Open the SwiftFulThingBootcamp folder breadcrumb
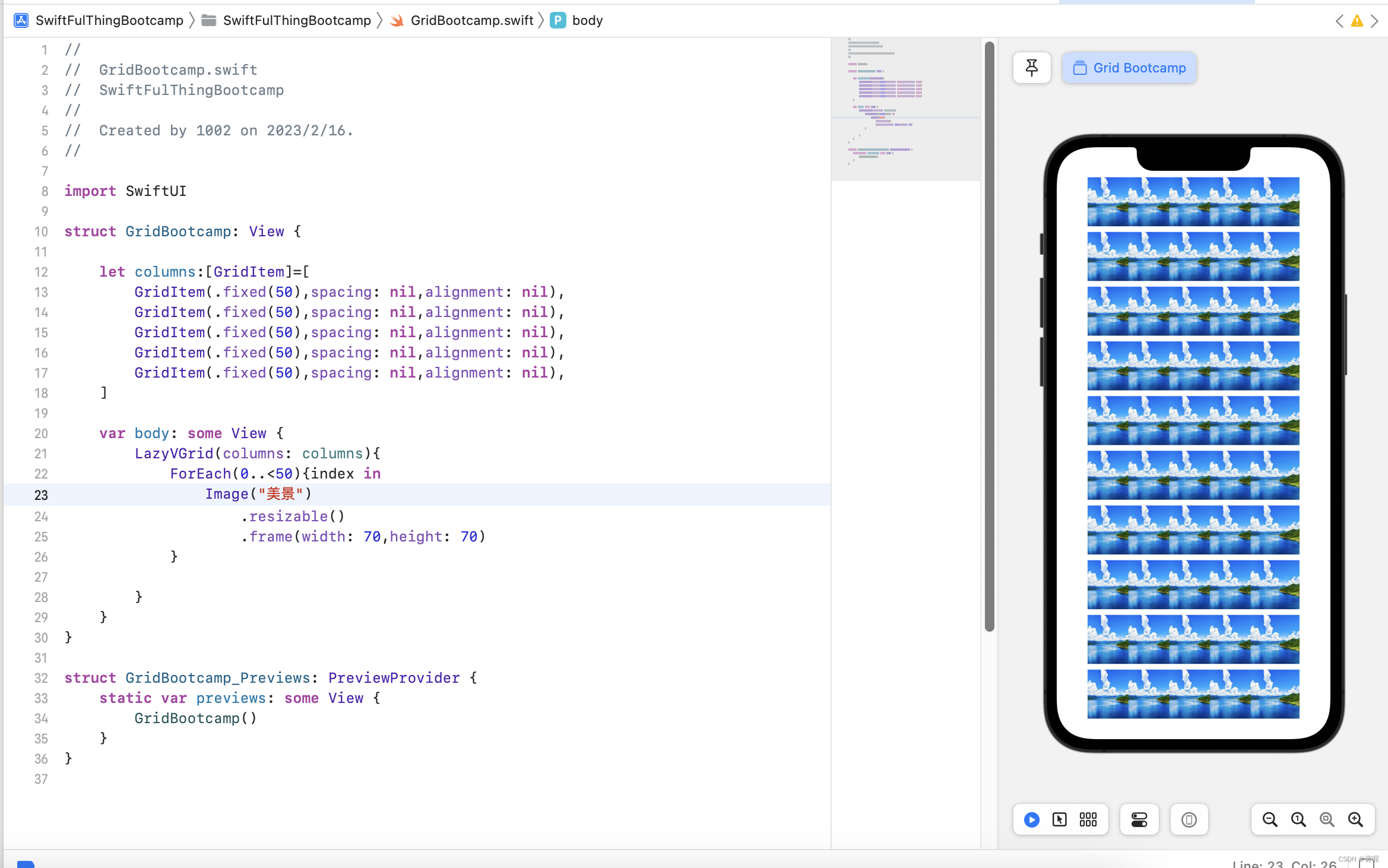The width and height of the screenshot is (1388, 868). click(x=296, y=20)
